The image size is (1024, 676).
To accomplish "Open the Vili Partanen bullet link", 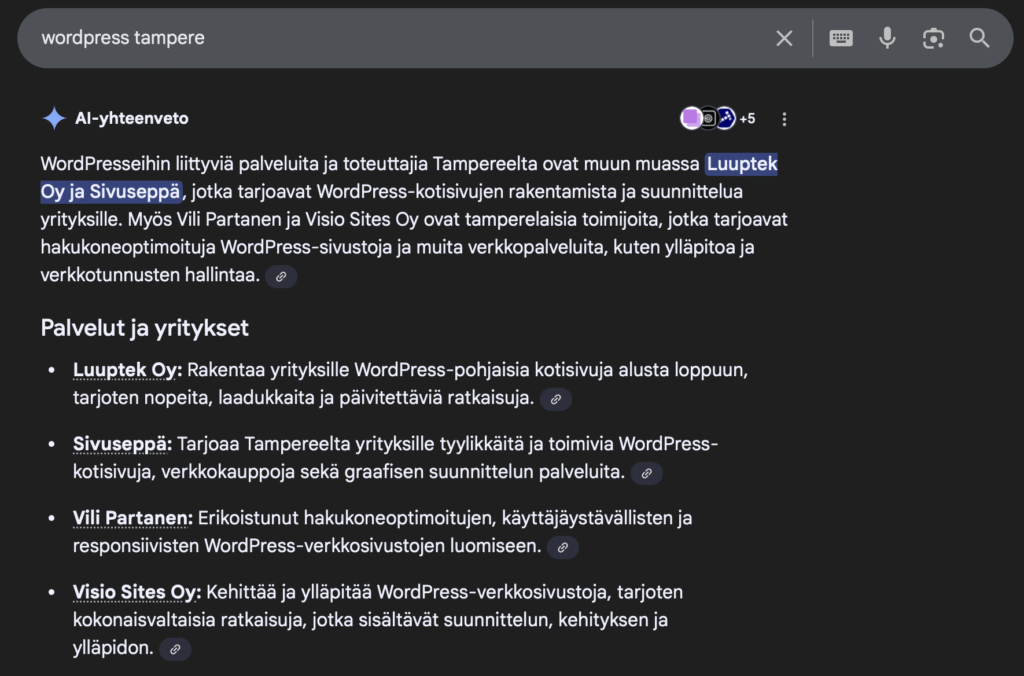I will tap(132, 518).
